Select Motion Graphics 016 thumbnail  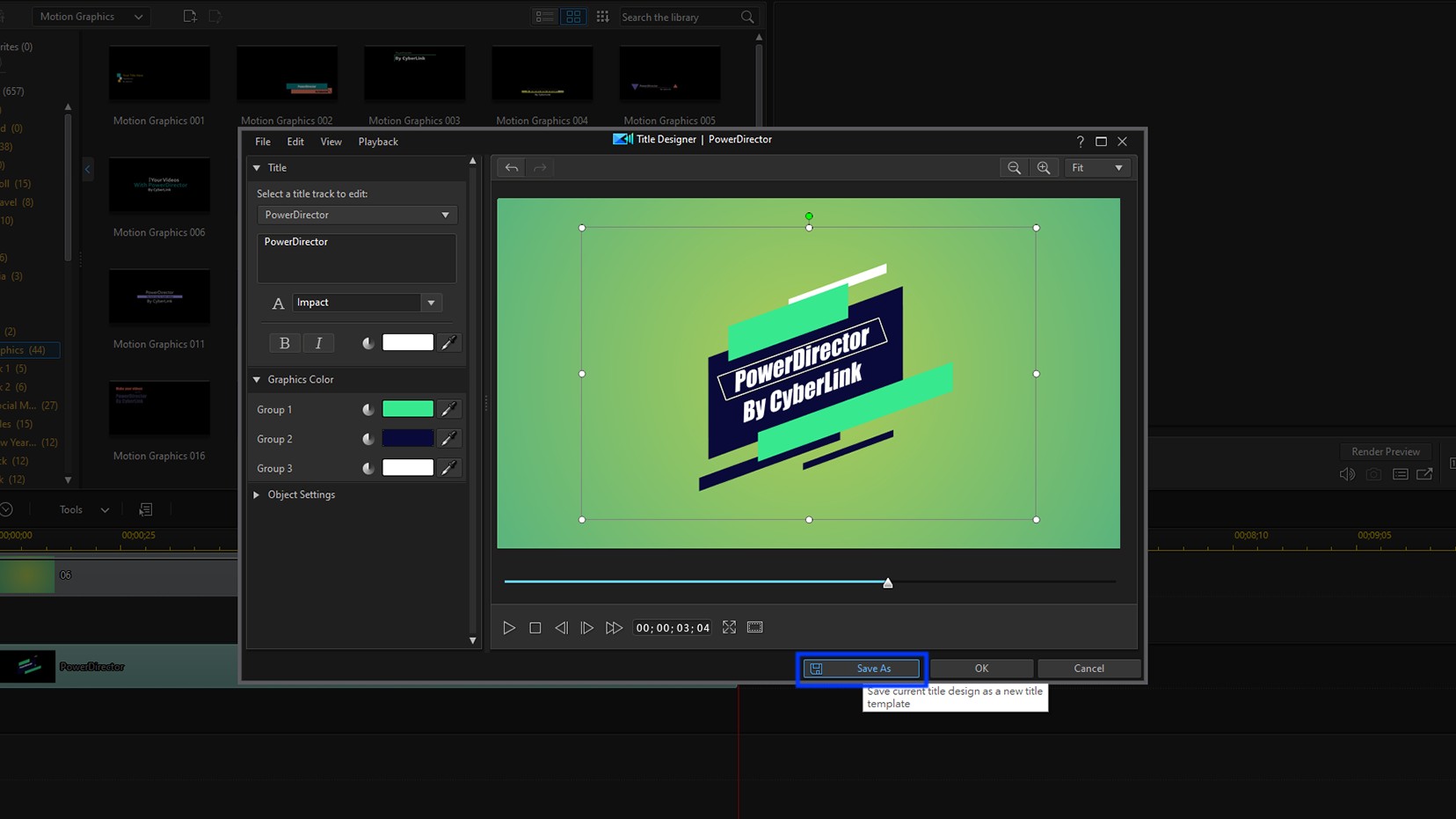(159, 409)
